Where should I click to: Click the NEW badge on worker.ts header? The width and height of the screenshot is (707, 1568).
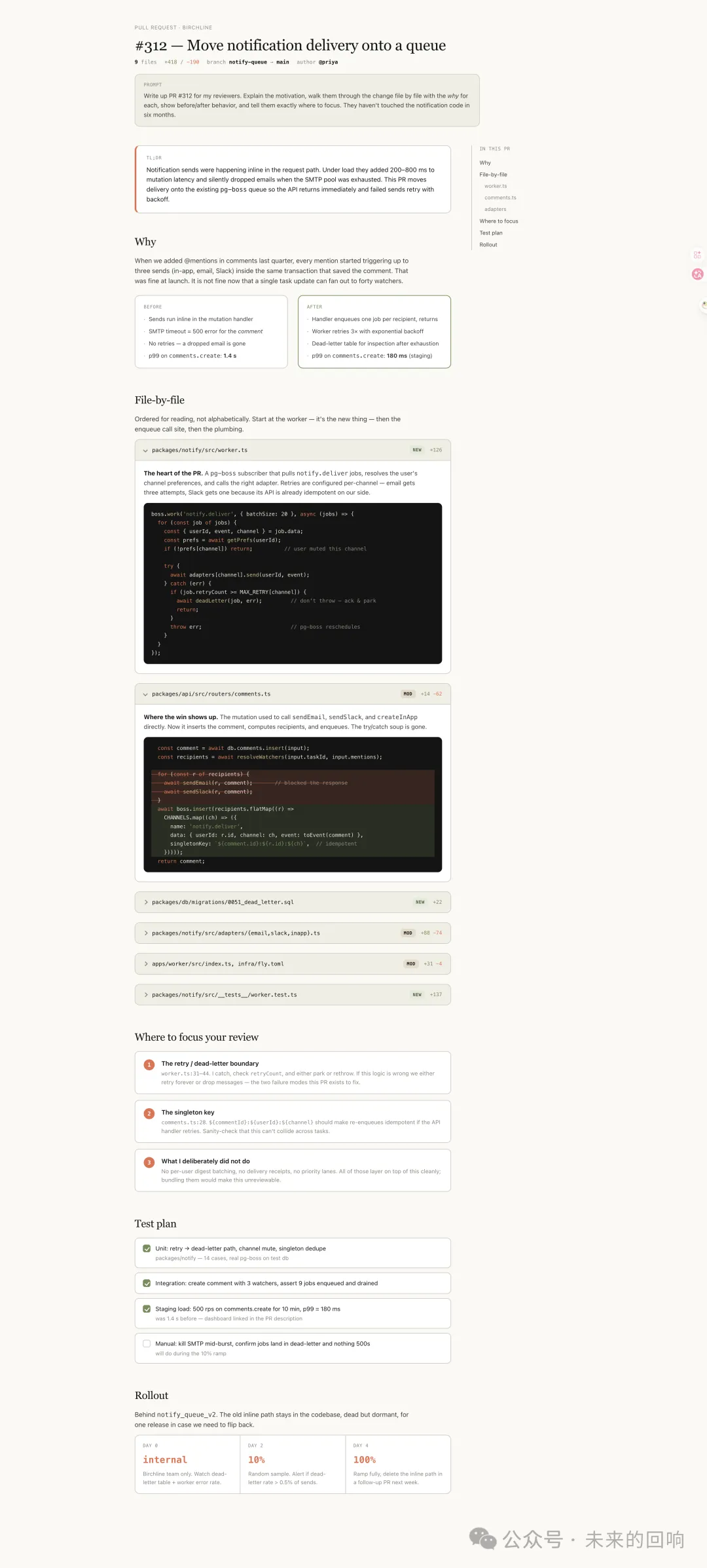click(417, 450)
